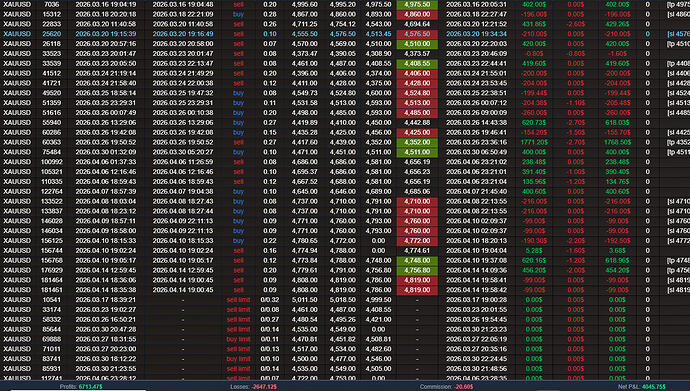
Task: Select net loss -192.50$
Action: pos(617,241)
